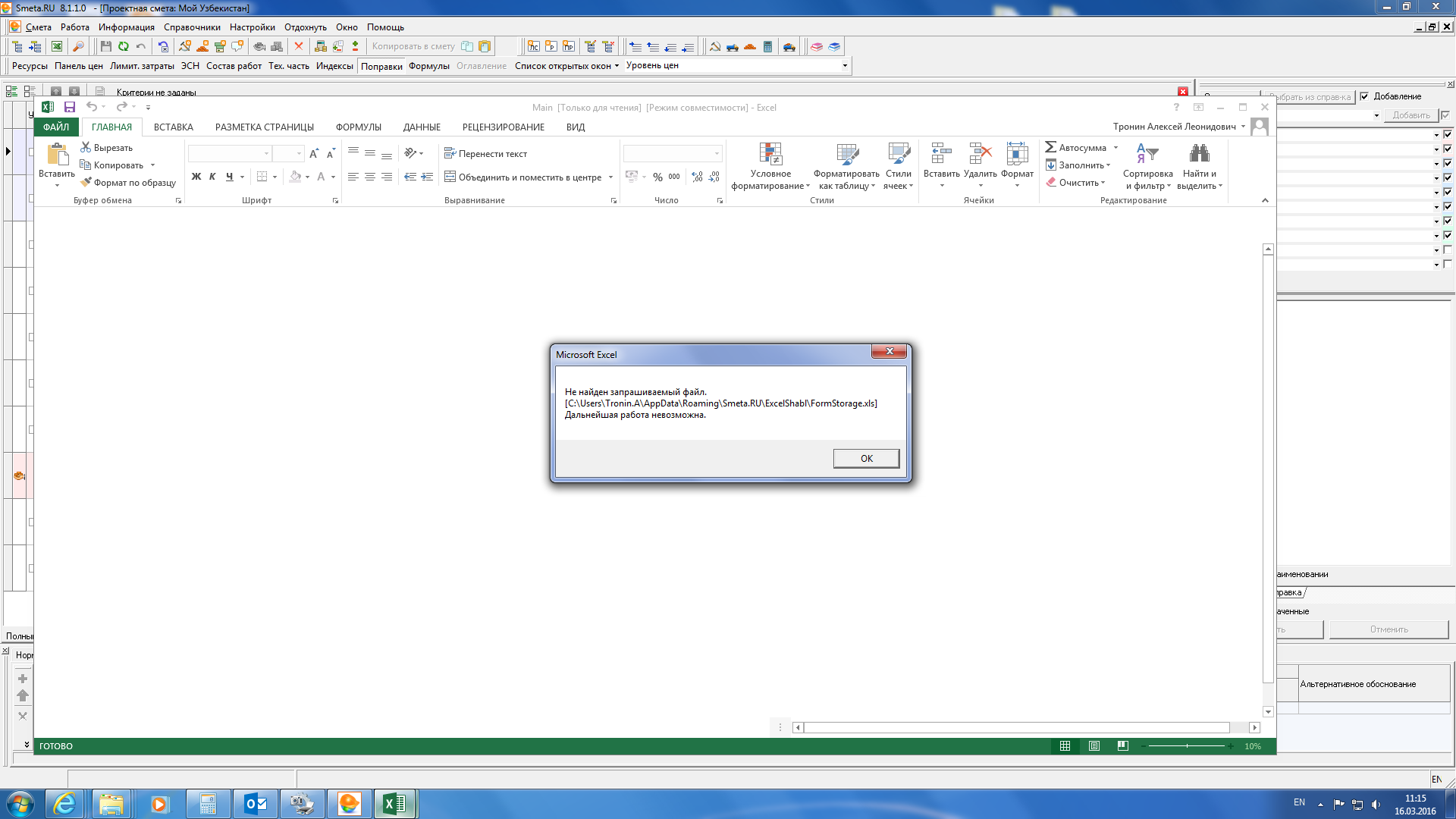
Task: Click the stacked blue books icon in Smeta.RU toolbar
Action: coord(834,46)
